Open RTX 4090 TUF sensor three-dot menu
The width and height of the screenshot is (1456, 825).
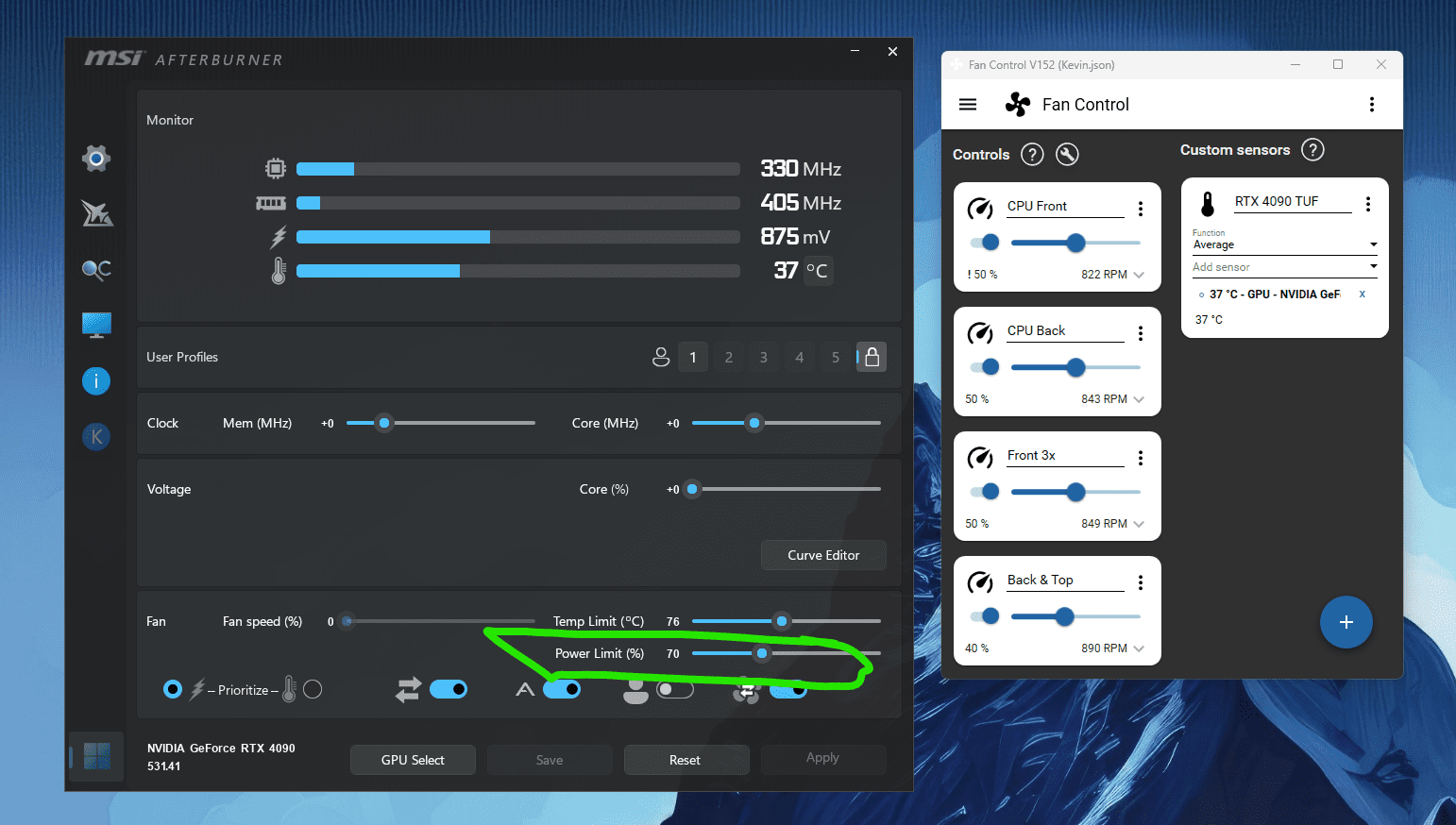1368,204
